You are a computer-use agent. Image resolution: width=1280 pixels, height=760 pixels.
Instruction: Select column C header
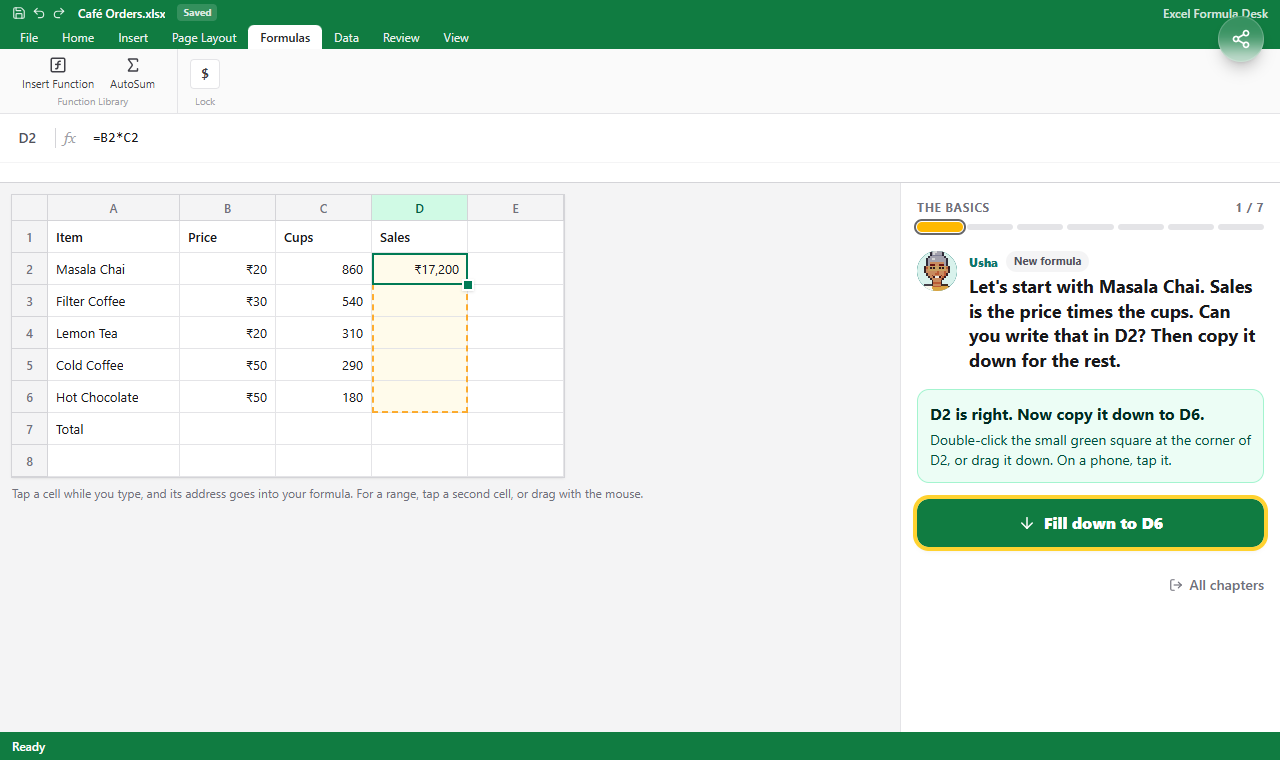coord(324,208)
